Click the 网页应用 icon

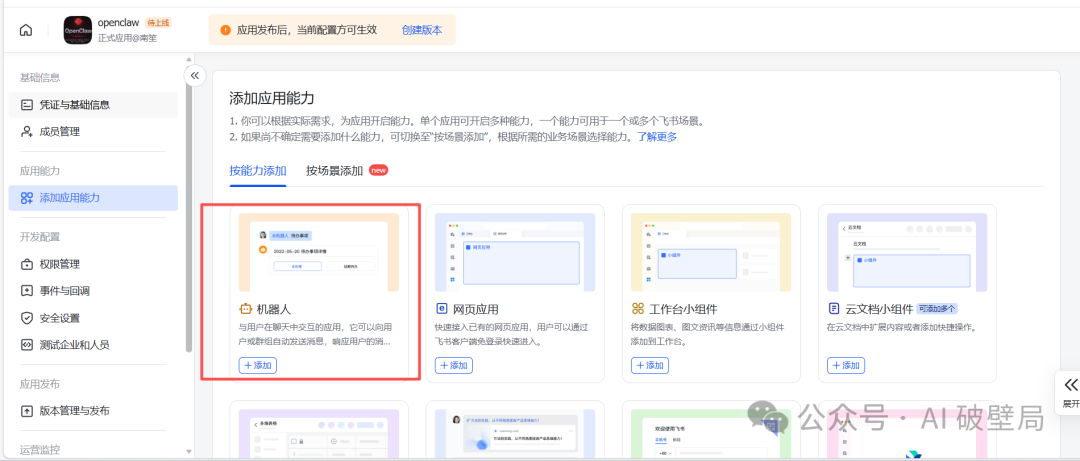click(442, 309)
